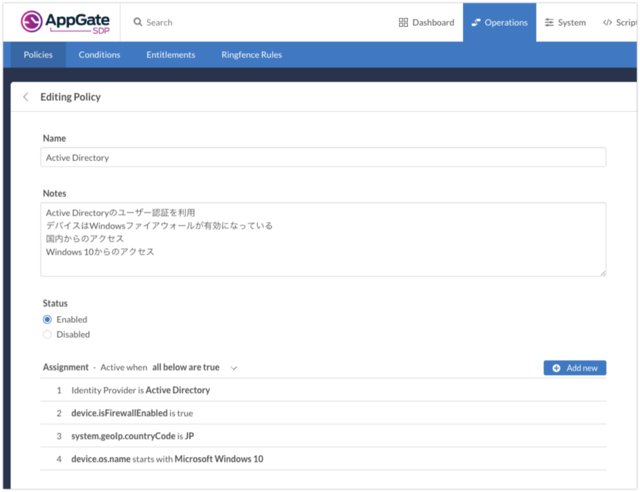Open the System menu

(565, 22)
